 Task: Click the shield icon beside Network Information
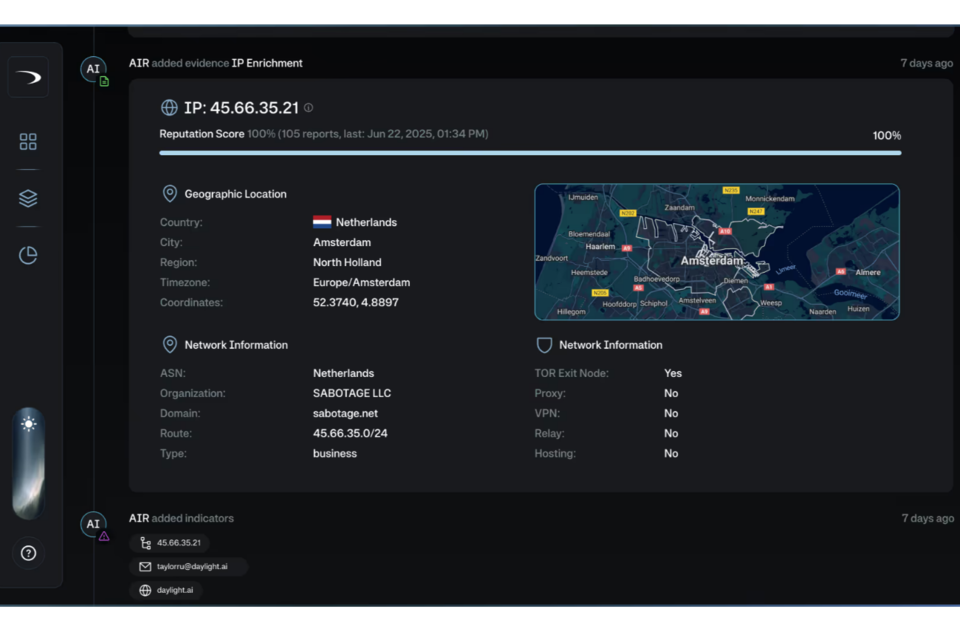544,345
